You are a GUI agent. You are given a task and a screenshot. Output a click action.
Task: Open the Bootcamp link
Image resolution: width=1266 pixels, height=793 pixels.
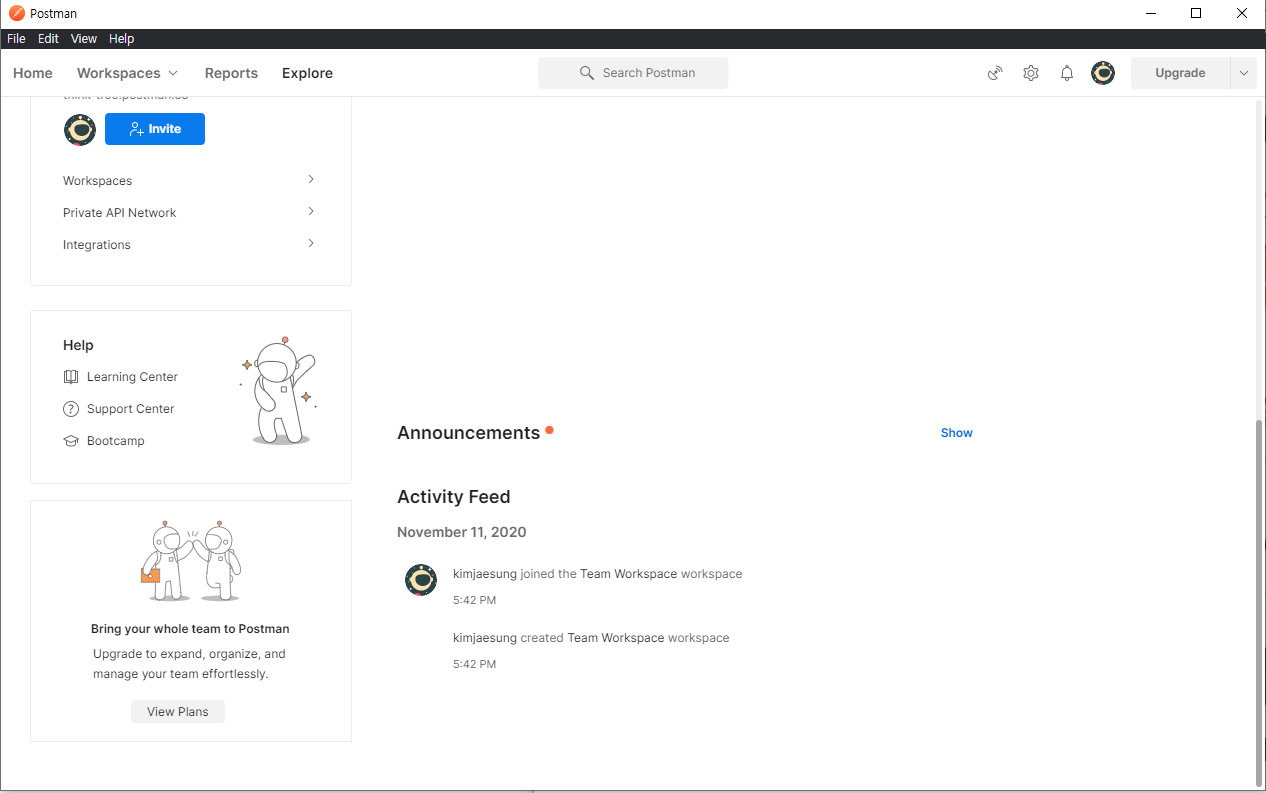click(x=115, y=441)
